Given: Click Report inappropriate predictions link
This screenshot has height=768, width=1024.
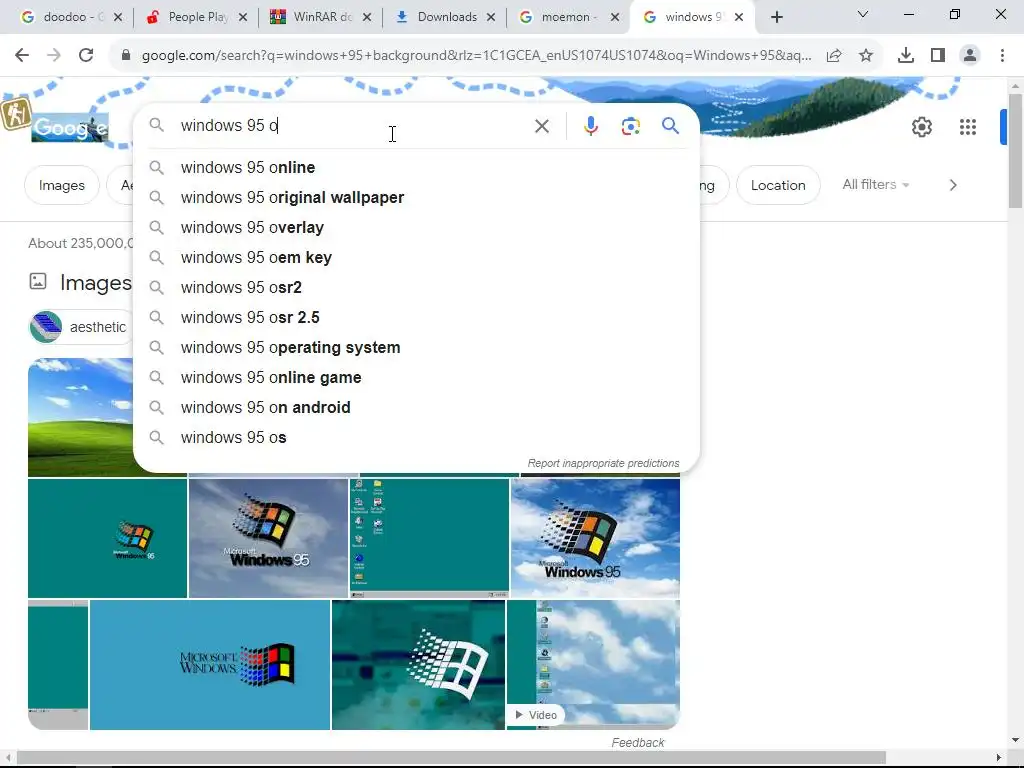Looking at the screenshot, I should (603, 463).
